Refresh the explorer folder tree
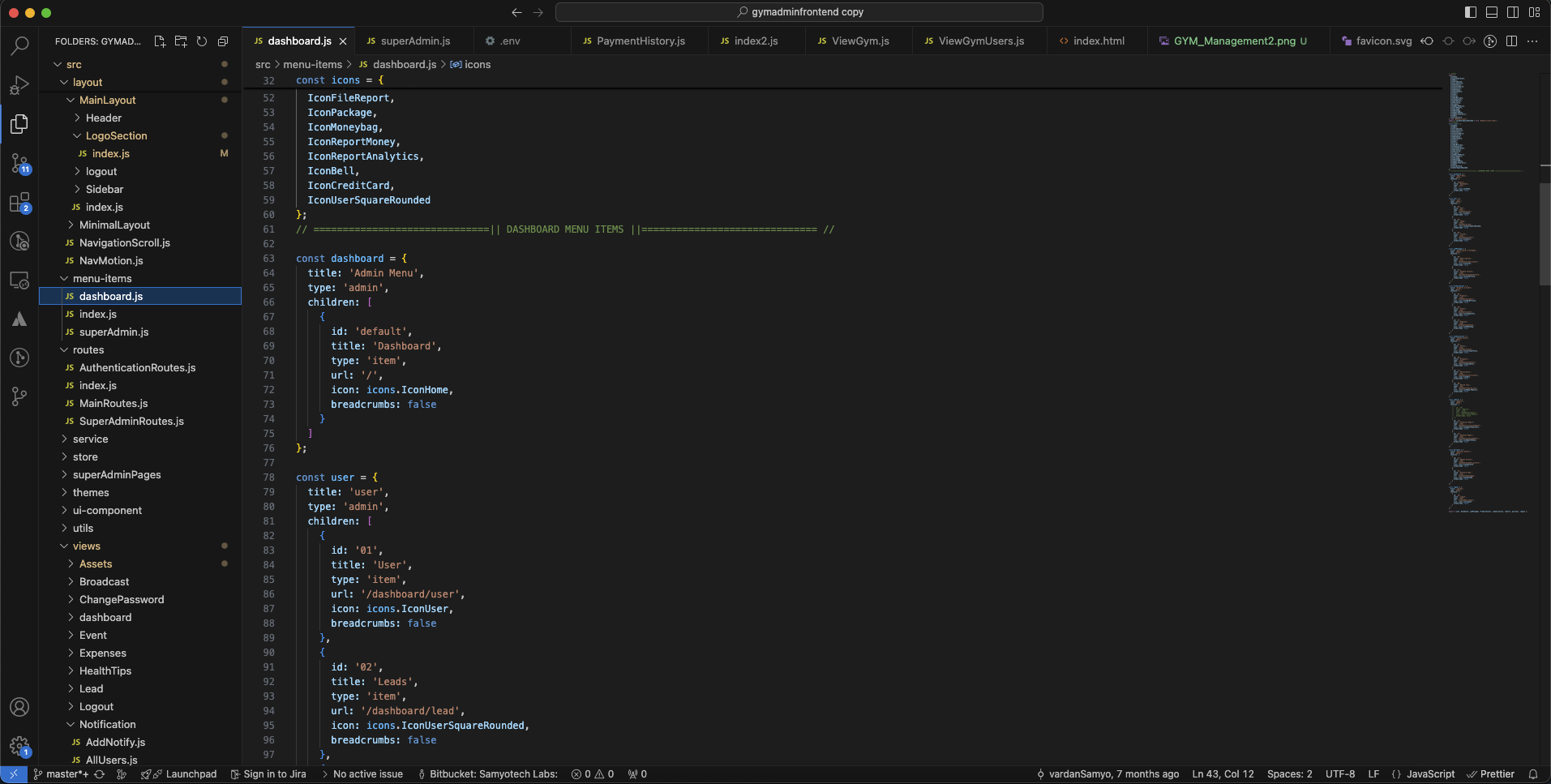Viewport: 1551px width, 784px height. [202, 41]
